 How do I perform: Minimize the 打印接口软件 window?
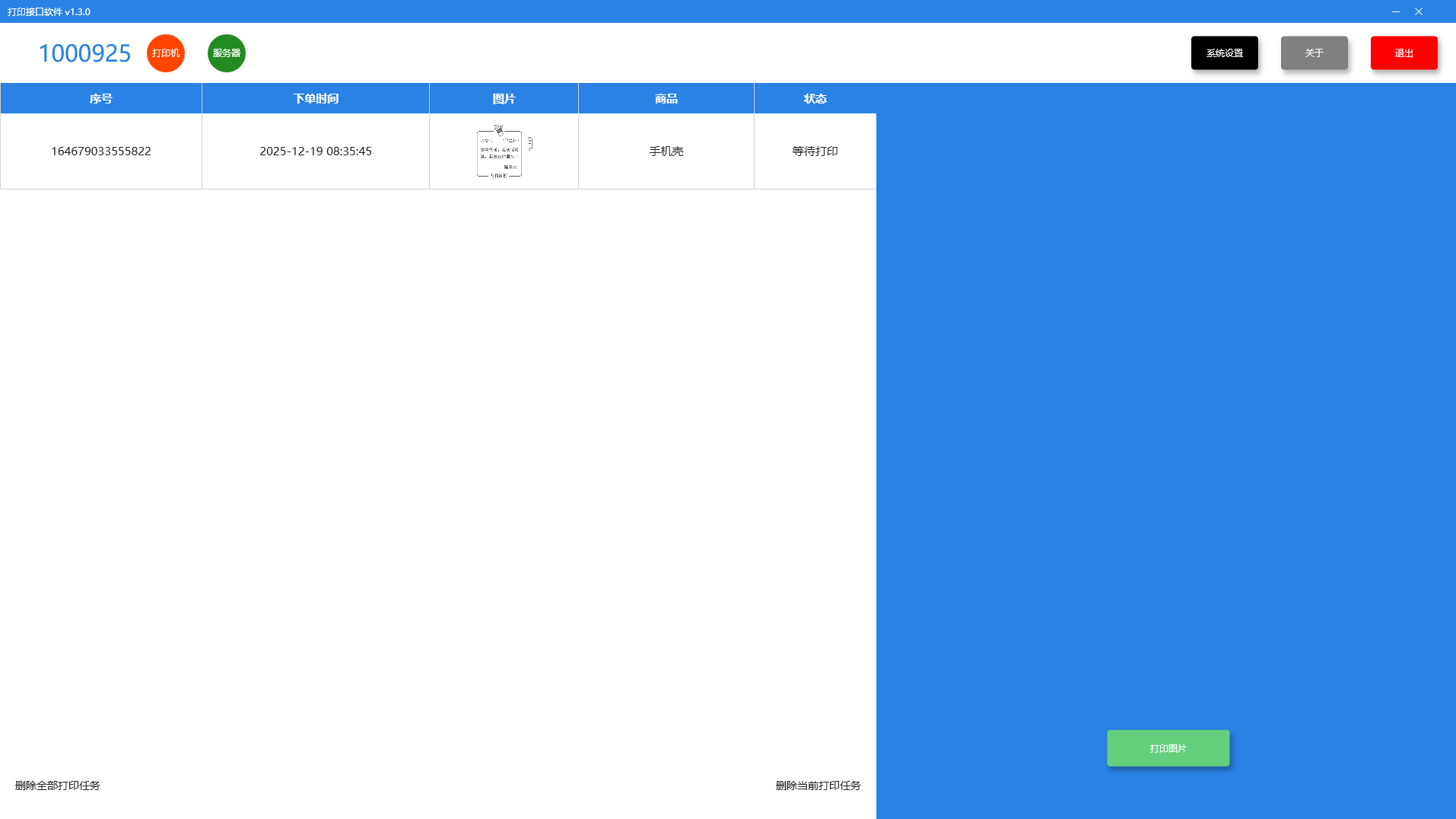[x=1396, y=11]
